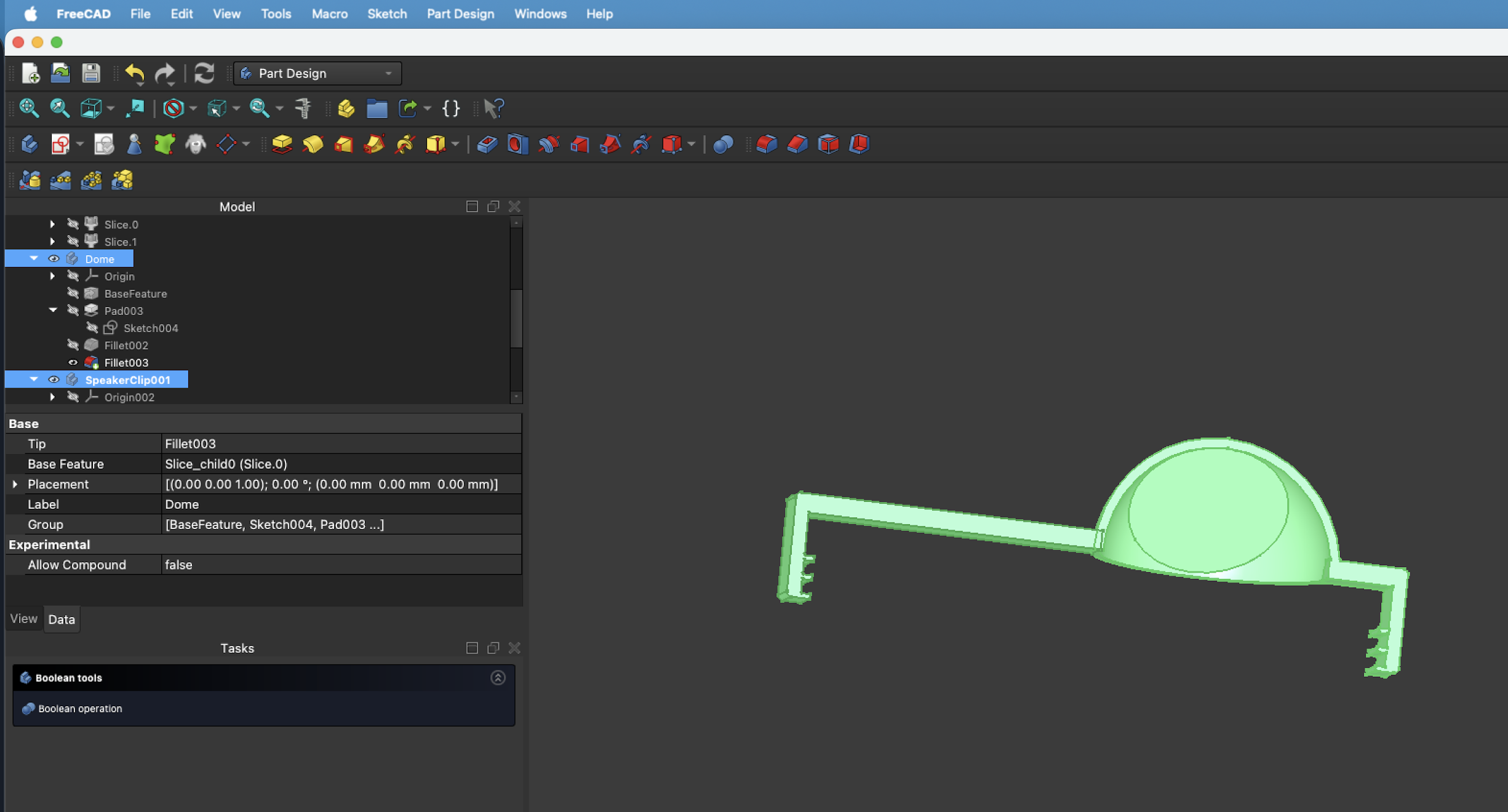
Task: Open the Sketch menu
Action: click(386, 14)
